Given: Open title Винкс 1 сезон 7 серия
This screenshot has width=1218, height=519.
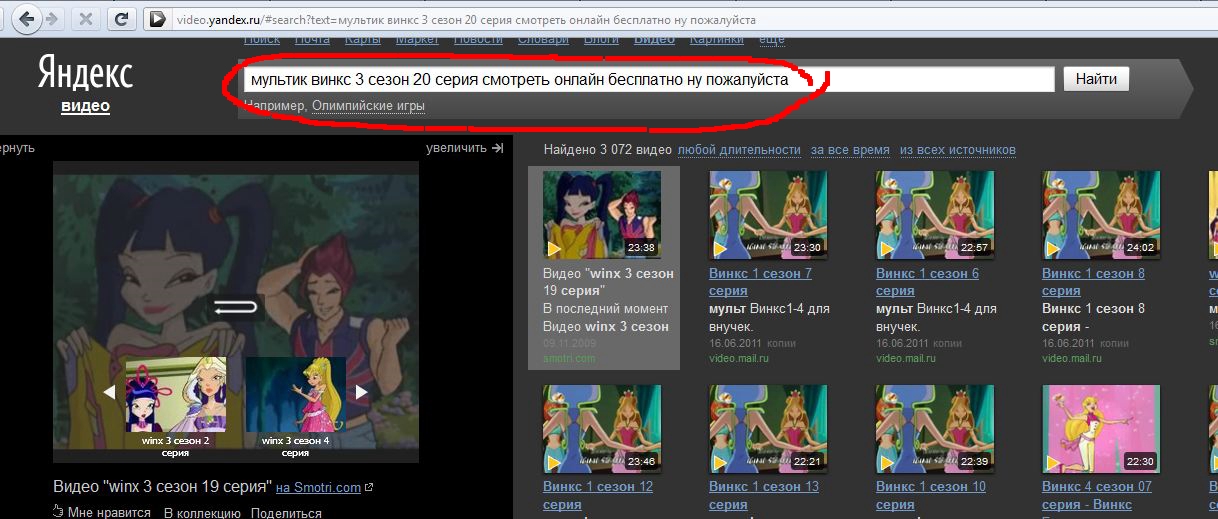Looking at the screenshot, I should (x=760, y=282).
